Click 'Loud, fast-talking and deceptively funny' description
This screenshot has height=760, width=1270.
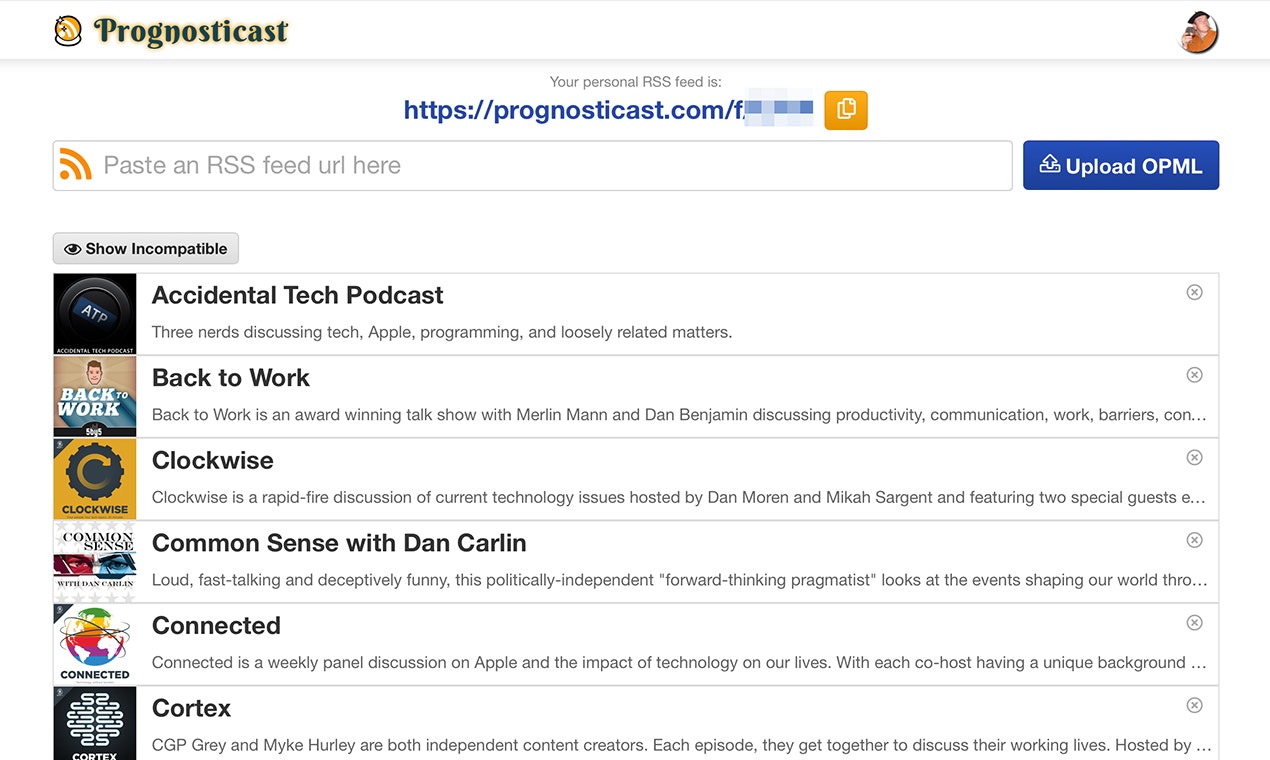(679, 580)
